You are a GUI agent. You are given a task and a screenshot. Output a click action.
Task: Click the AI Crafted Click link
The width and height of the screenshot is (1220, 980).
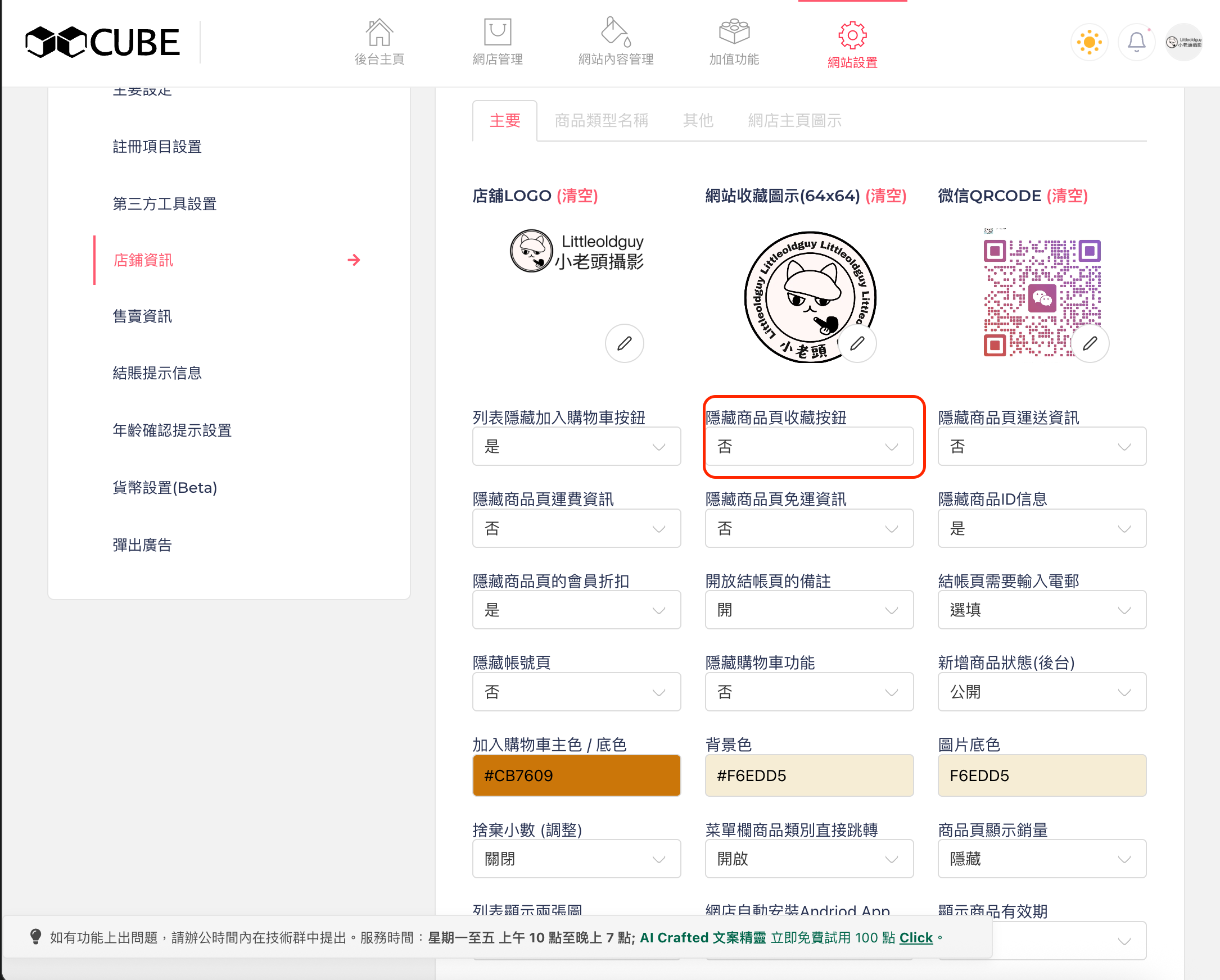coord(916,938)
